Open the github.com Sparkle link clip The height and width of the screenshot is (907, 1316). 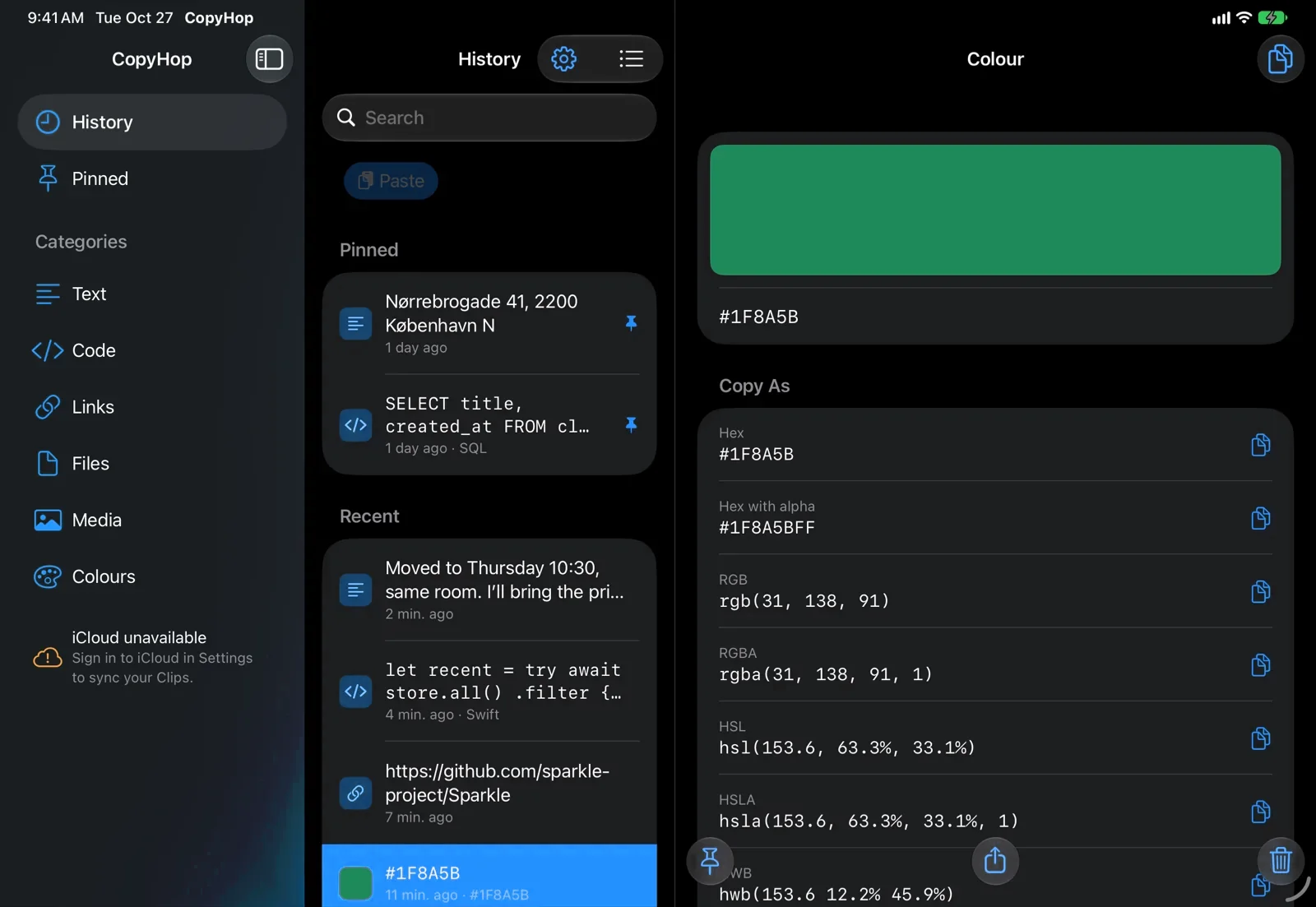click(489, 793)
